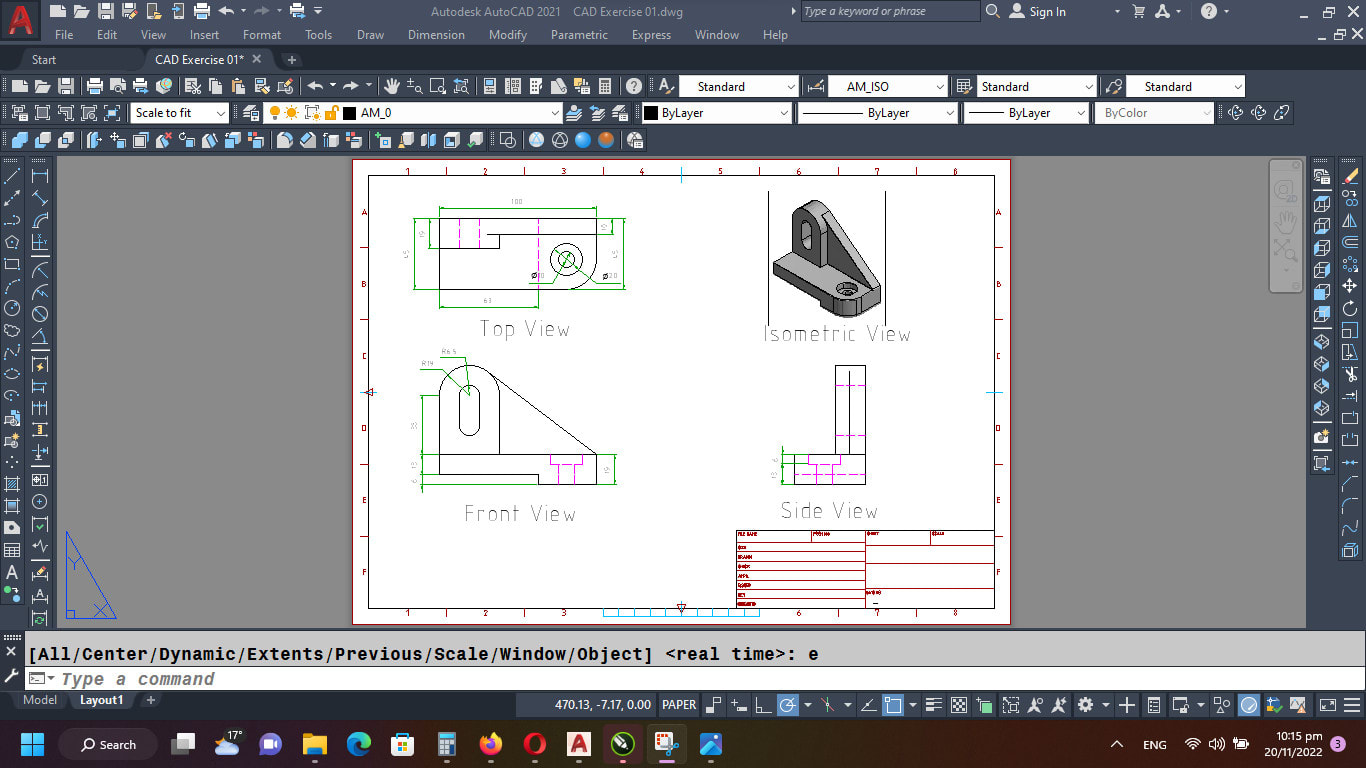Open the Dimension menu
This screenshot has width=1366, height=768.
436,34
